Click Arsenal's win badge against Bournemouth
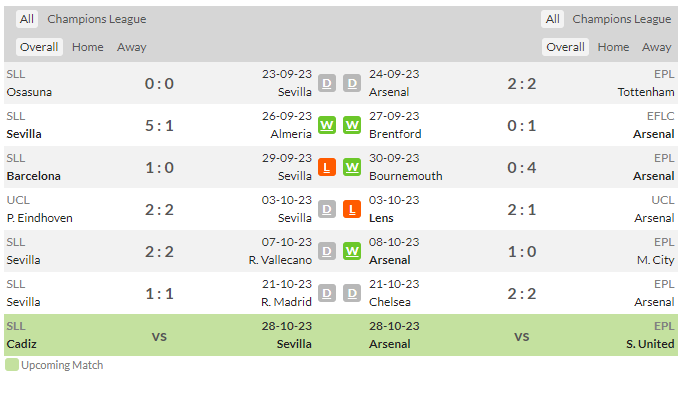 pos(352,168)
